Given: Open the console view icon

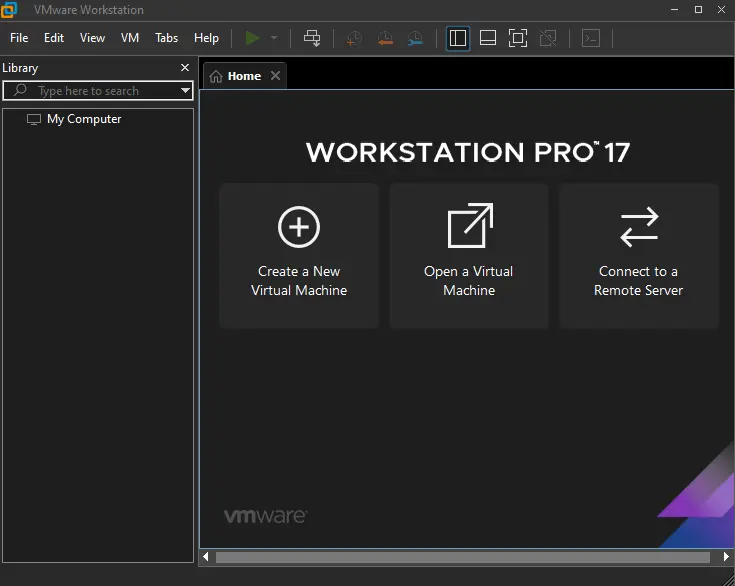Looking at the screenshot, I should (x=591, y=38).
